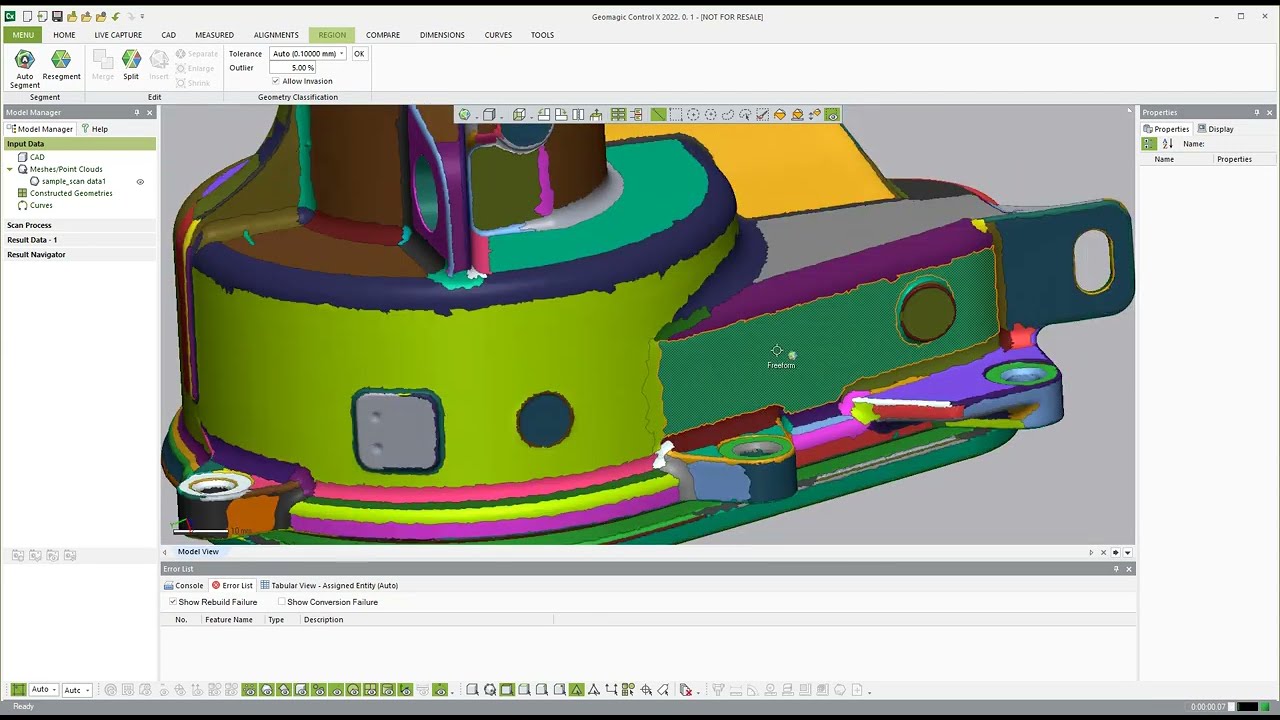Click the sort icon in Properties panel

(1167, 144)
